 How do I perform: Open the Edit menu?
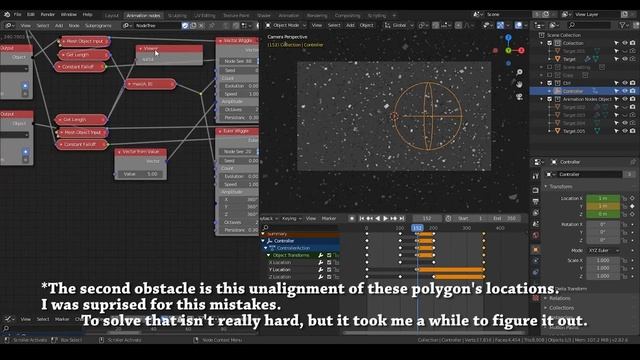point(31,15)
